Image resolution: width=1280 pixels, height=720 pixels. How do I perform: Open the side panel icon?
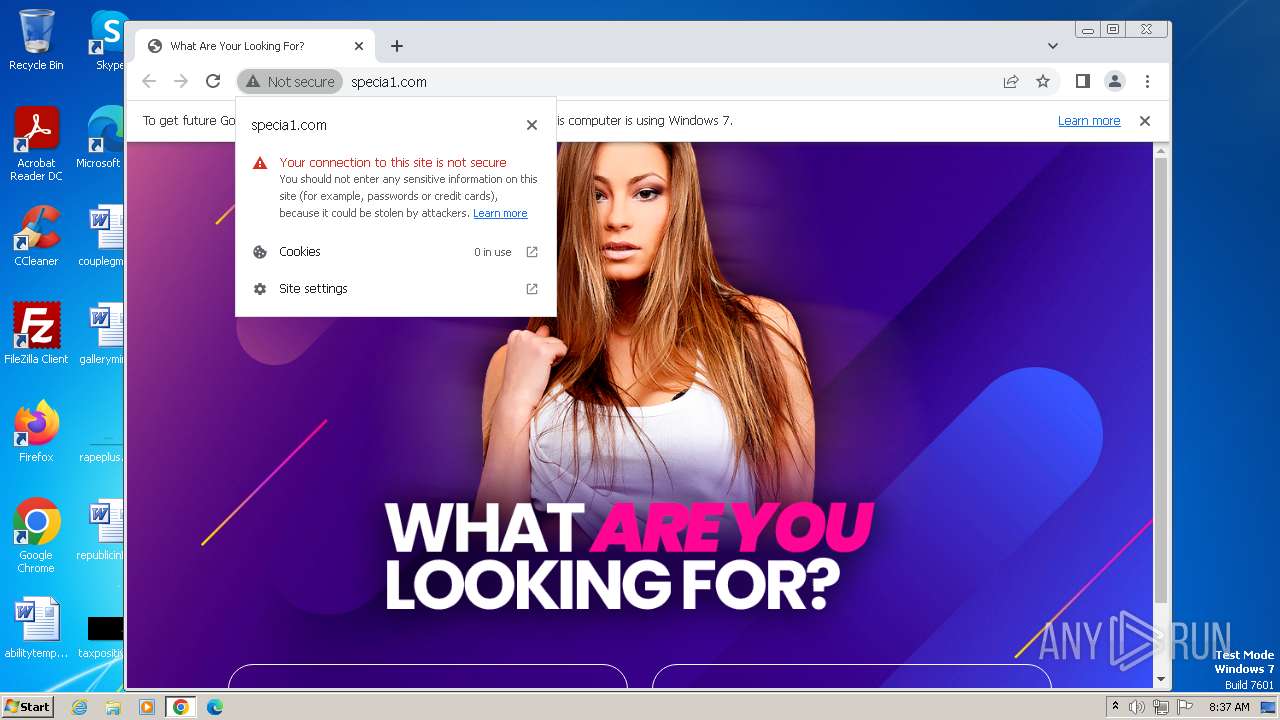coord(1083,82)
